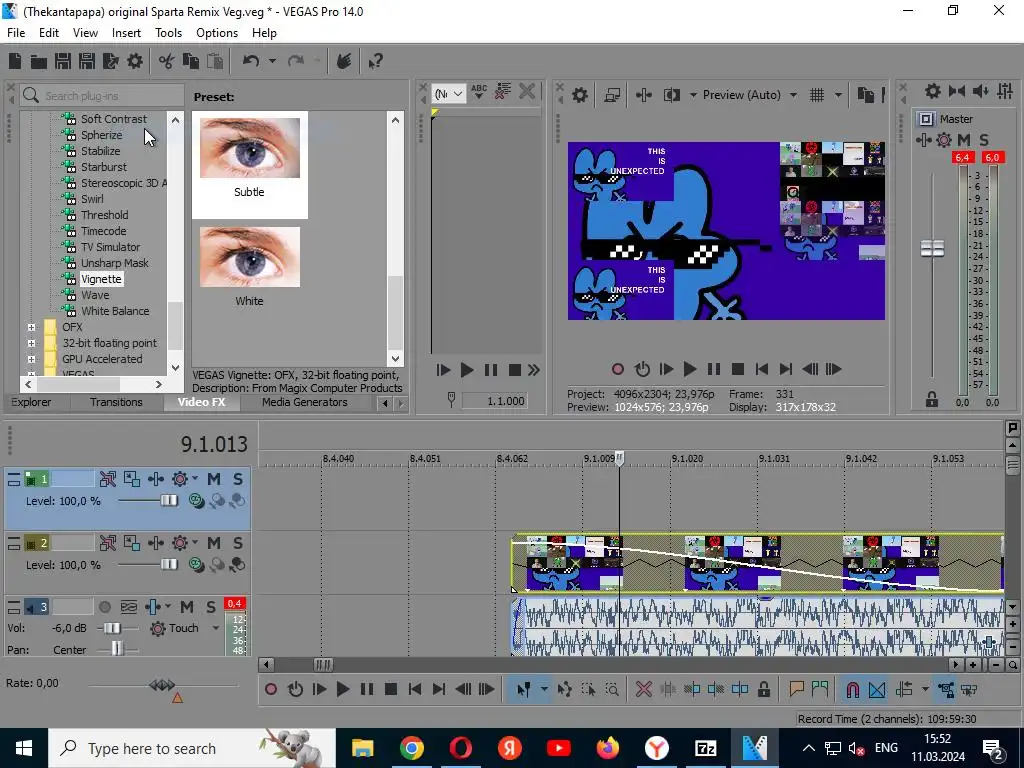Open a project with folder icon
This screenshot has height=768, width=1024.
coord(39,61)
